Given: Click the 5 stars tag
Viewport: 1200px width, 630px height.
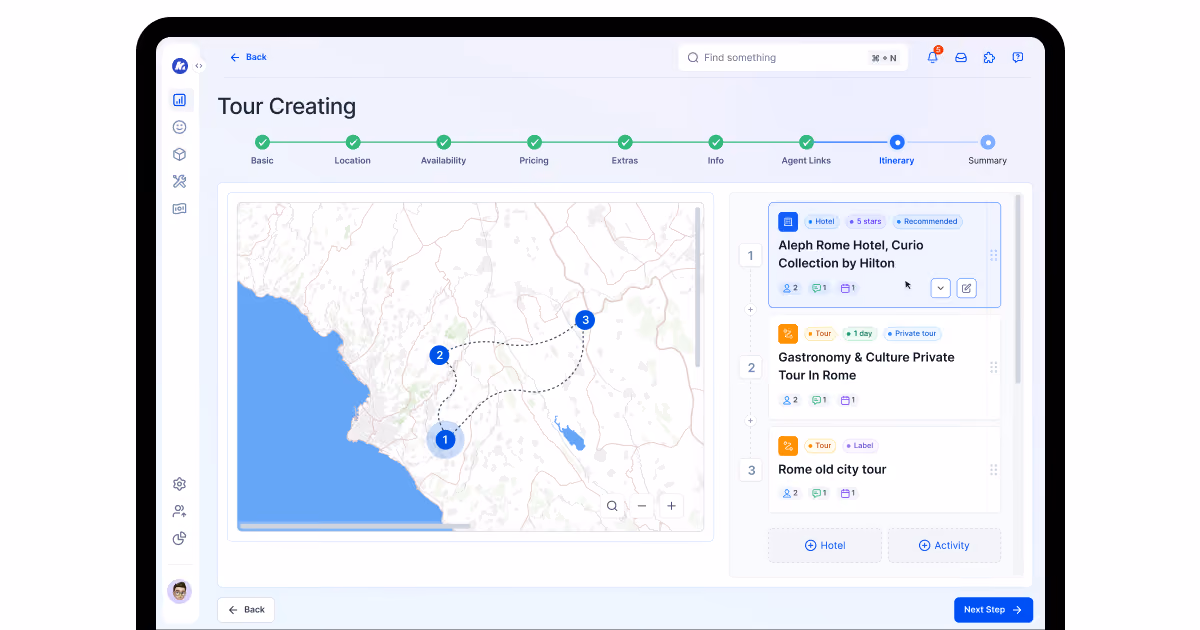Looking at the screenshot, I should tap(866, 222).
